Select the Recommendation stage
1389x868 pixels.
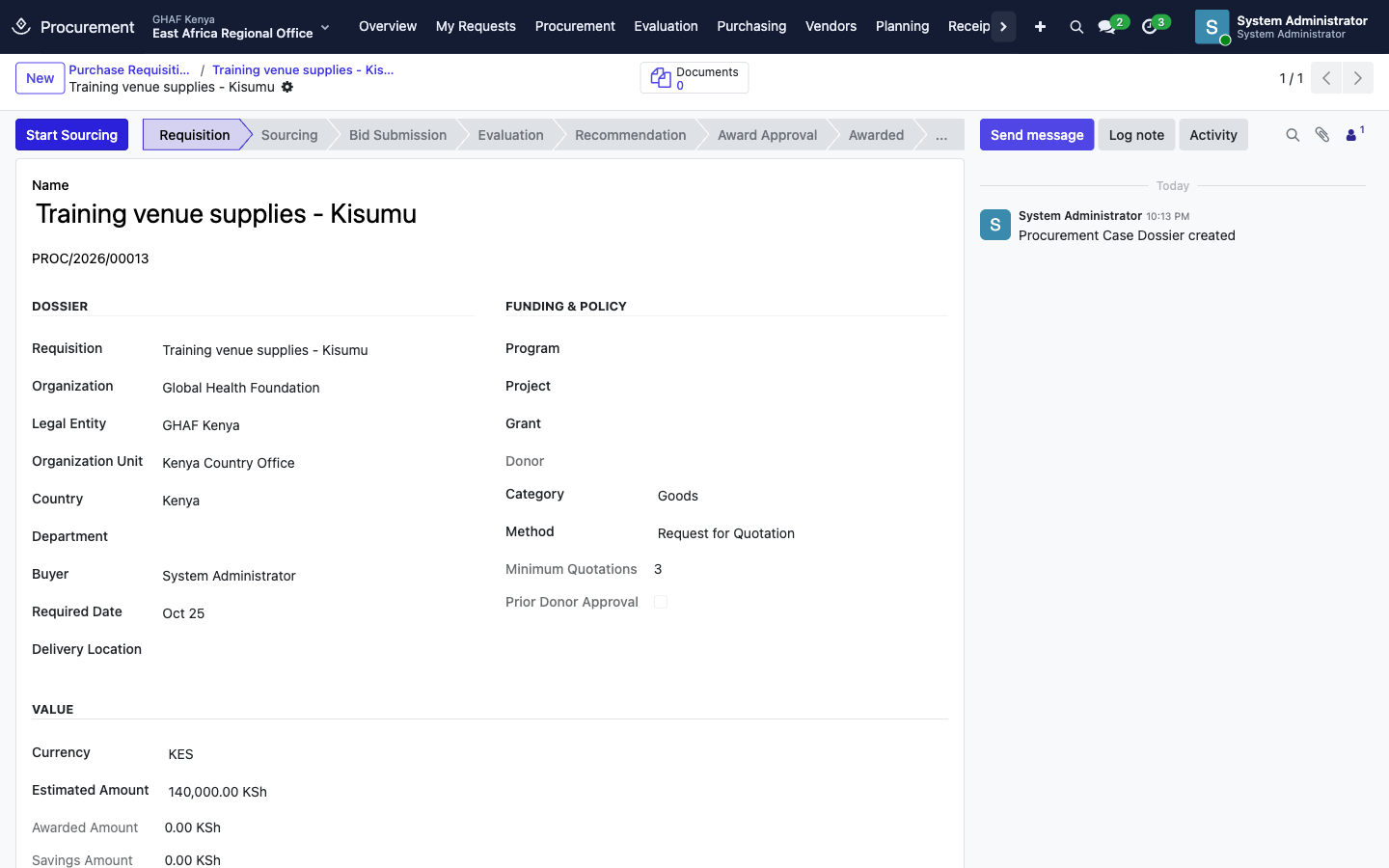coord(631,135)
